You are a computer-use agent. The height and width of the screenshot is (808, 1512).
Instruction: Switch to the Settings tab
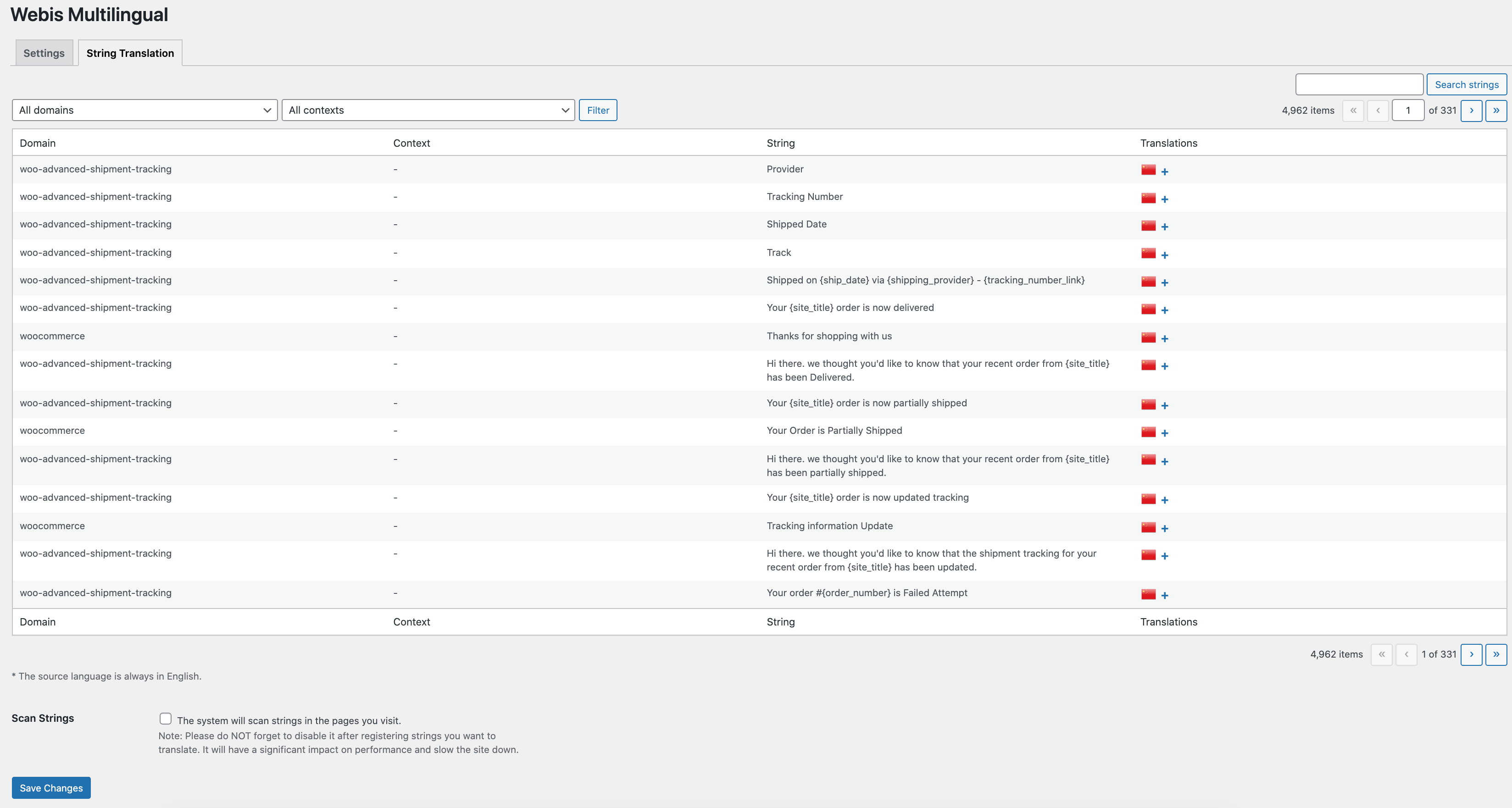(x=44, y=52)
